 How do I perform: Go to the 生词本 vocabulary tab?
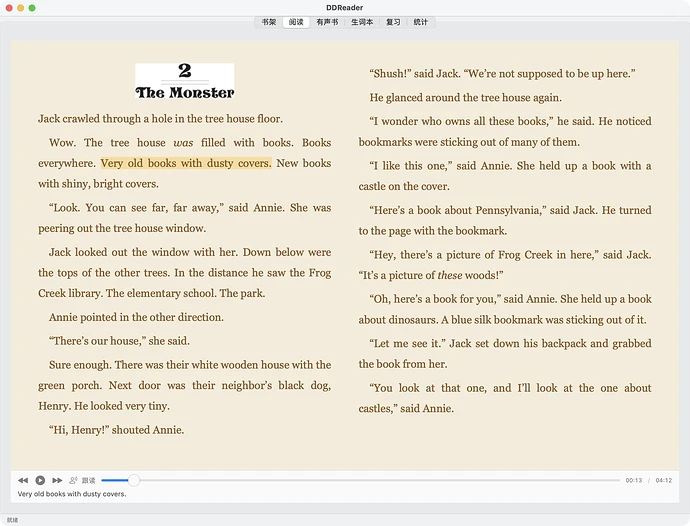coord(362,22)
